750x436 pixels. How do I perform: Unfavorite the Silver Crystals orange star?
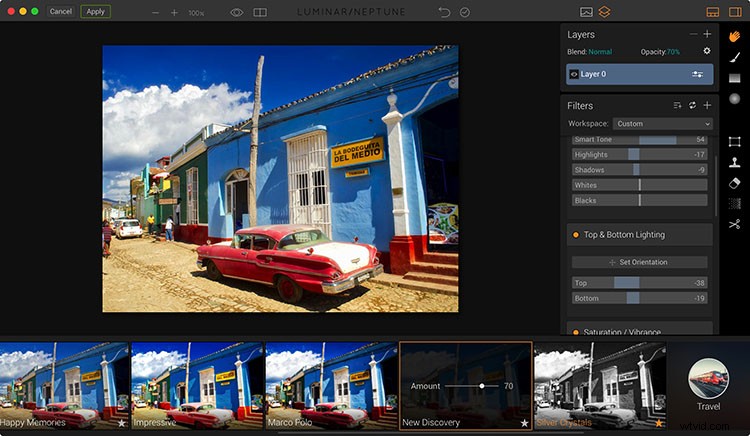[659, 423]
